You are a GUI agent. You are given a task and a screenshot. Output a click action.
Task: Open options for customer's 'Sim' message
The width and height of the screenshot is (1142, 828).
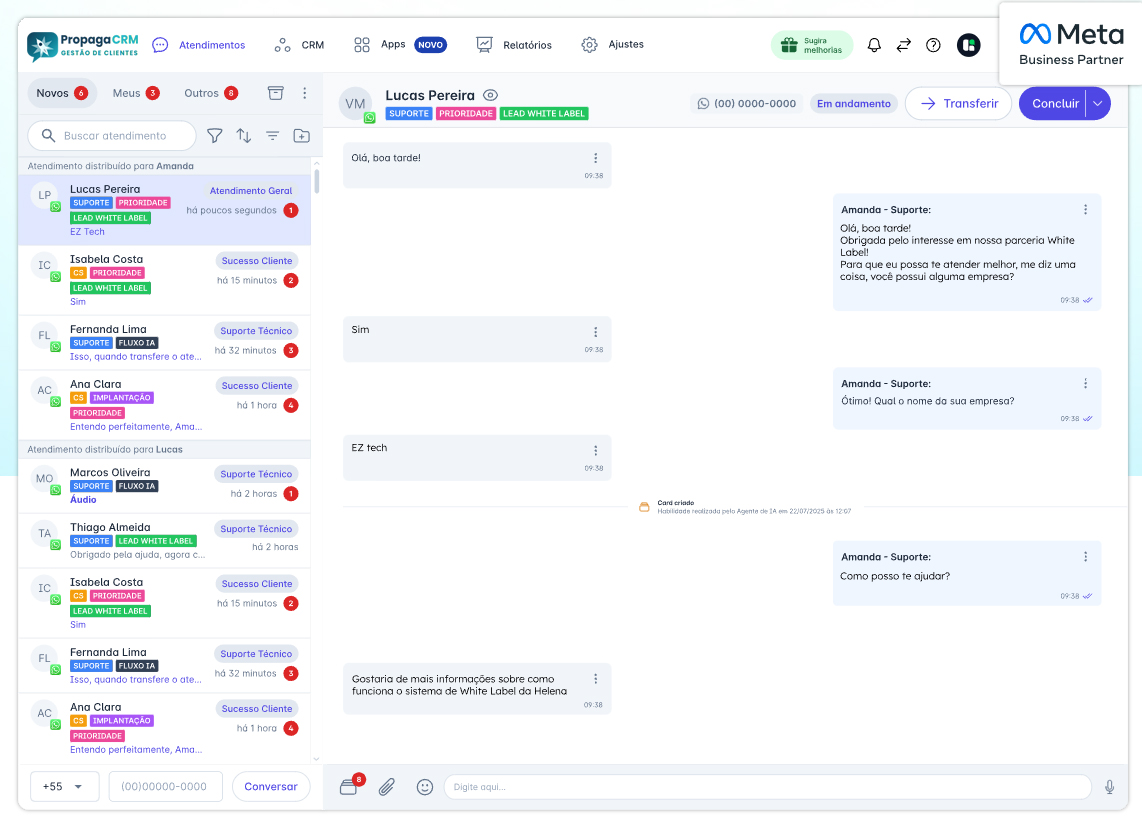[x=595, y=332]
